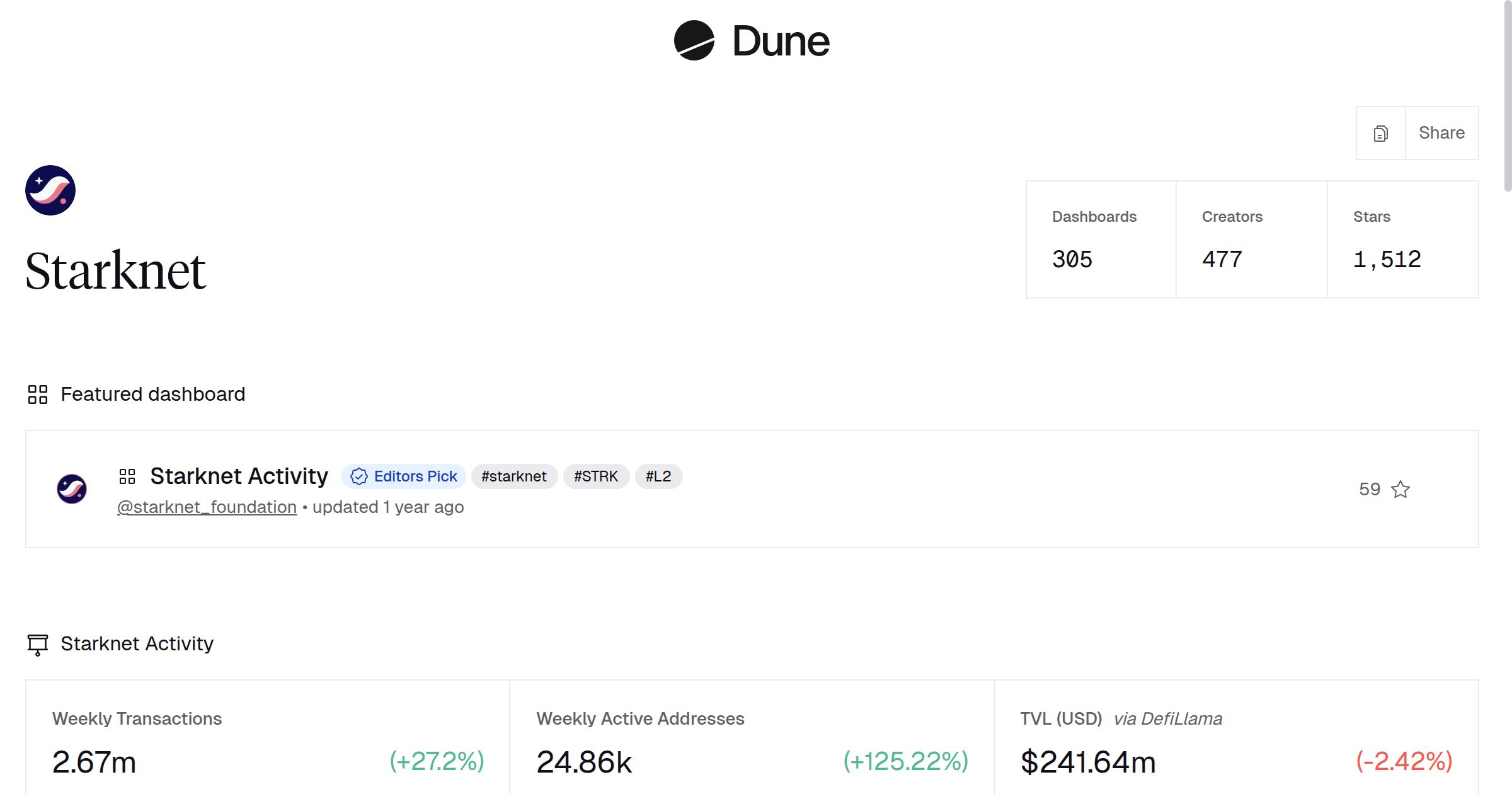Click the Dune wordmark text
Screen dimensions: 1512x794
[x=781, y=42]
